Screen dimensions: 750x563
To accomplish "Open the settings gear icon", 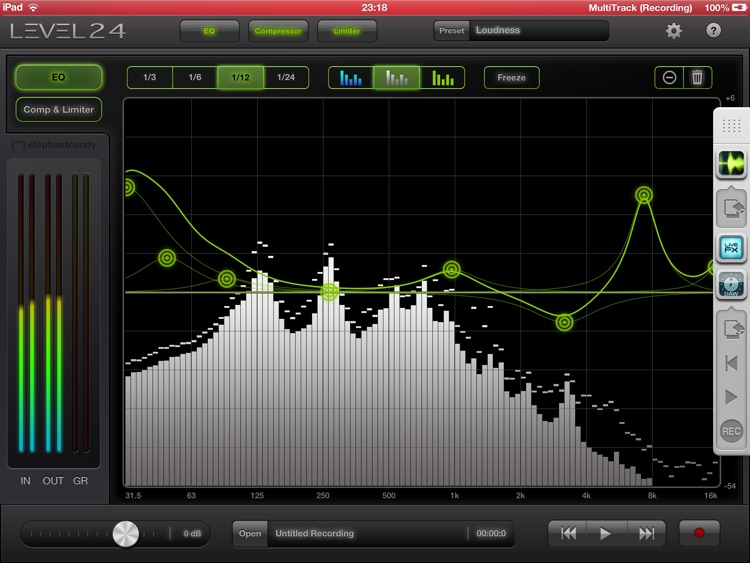I will click(x=673, y=31).
